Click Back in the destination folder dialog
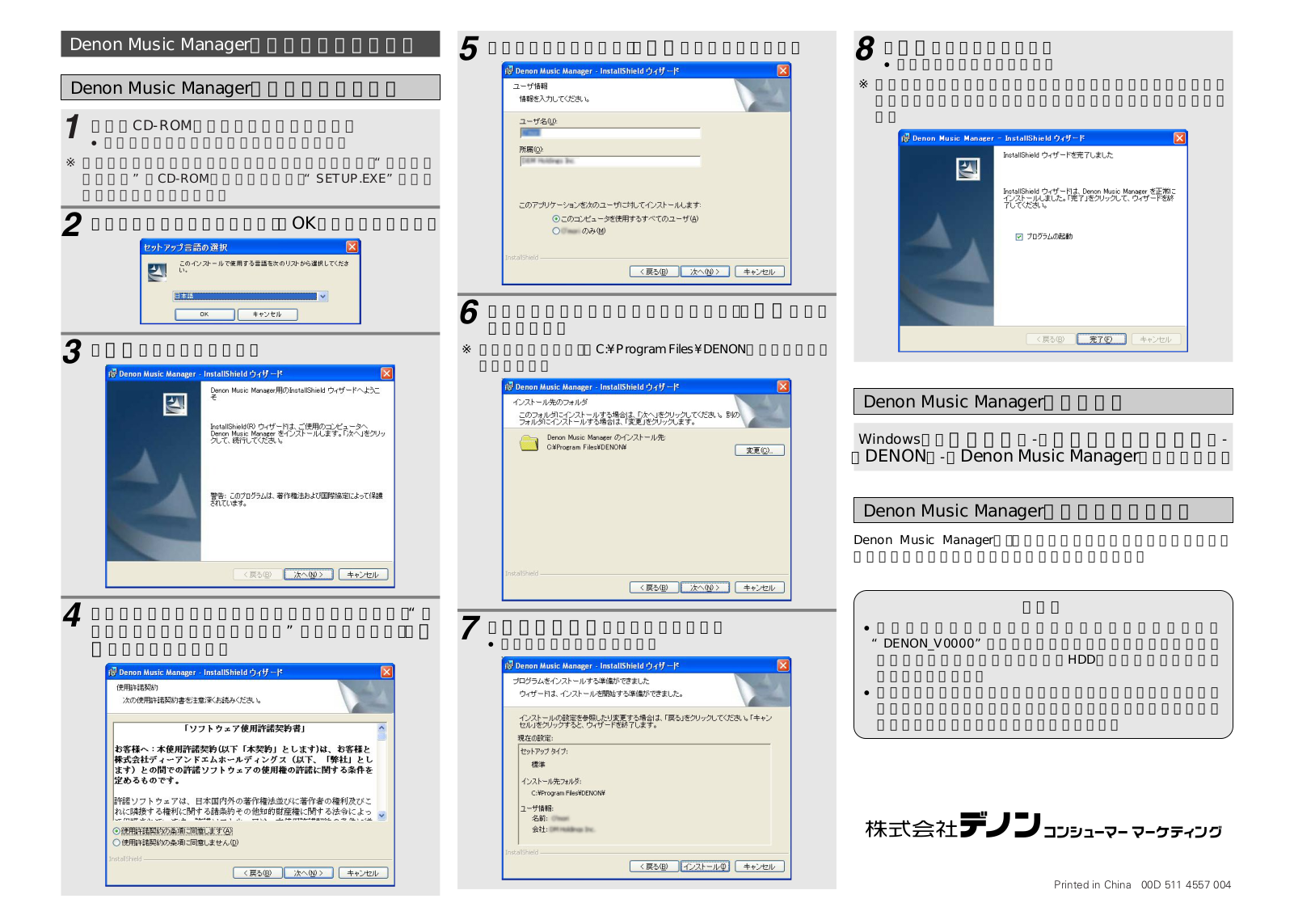This screenshot has height=924, width=1294. coord(654,588)
